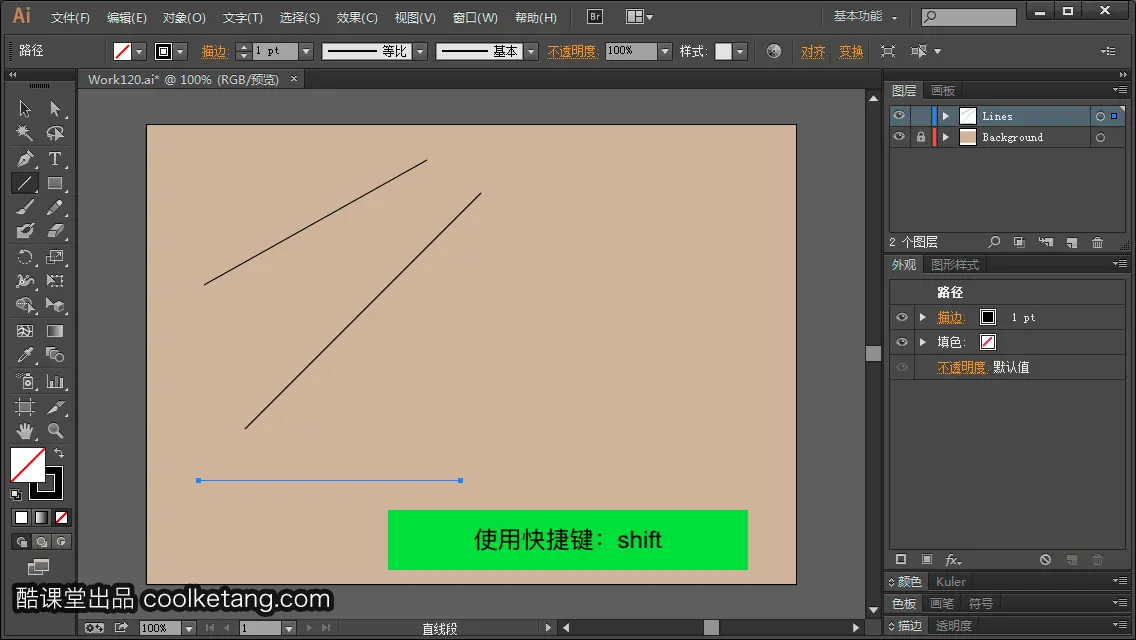Set None fill mode button
Screen dimensions: 1136x640
coord(62,518)
